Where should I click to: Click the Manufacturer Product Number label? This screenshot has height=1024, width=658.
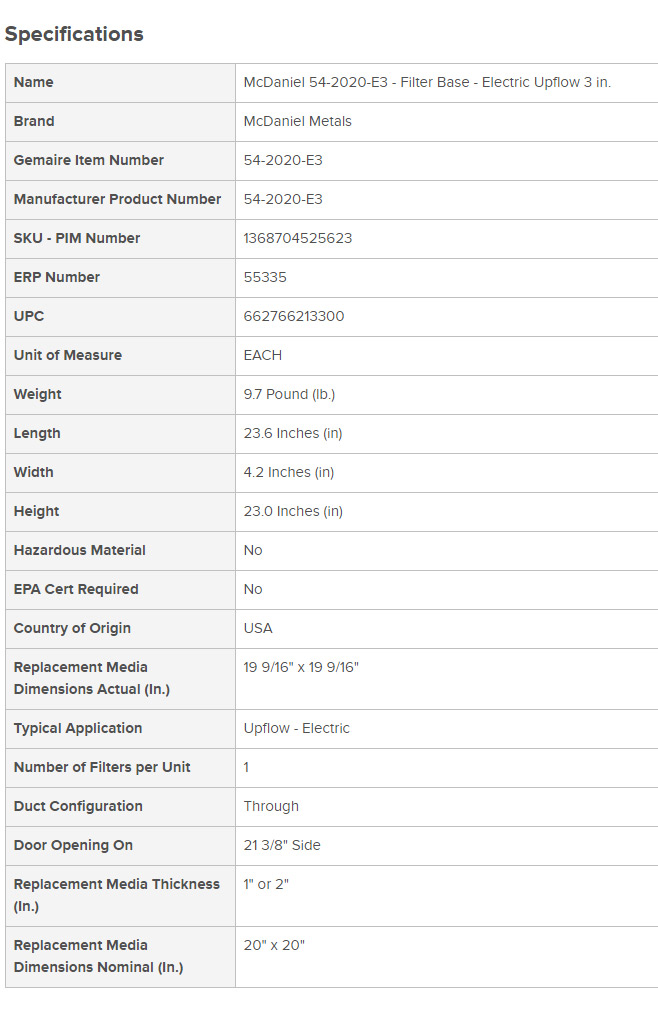117,199
